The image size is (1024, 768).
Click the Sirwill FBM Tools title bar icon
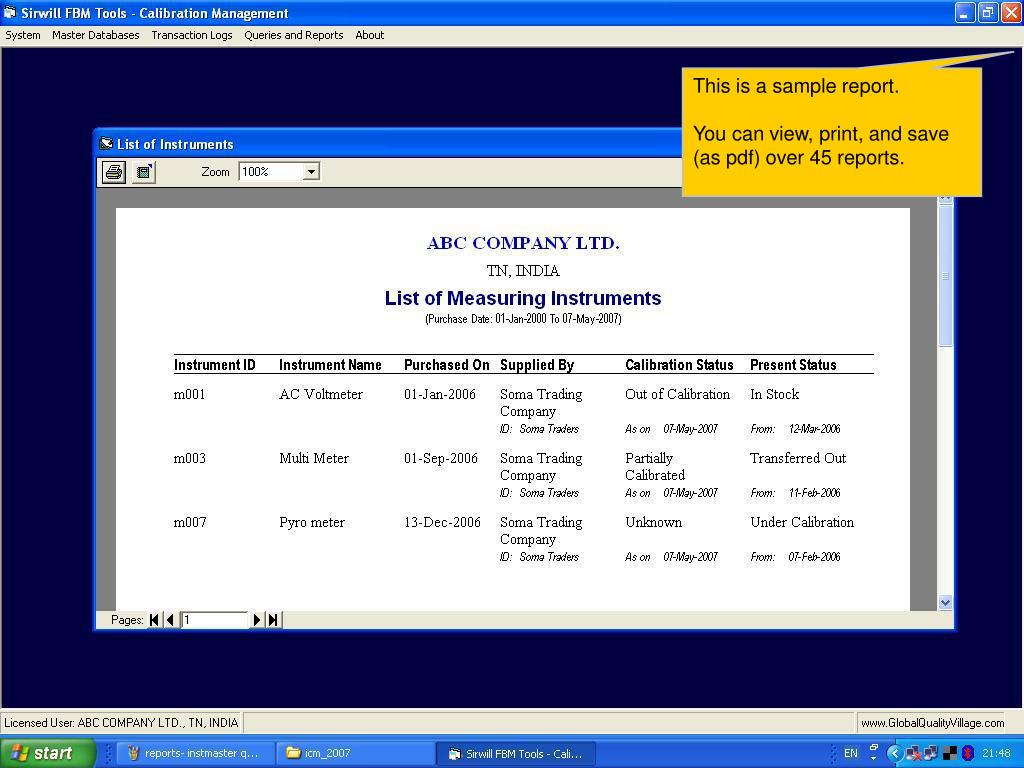pyautogui.click(x=10, y=13)
